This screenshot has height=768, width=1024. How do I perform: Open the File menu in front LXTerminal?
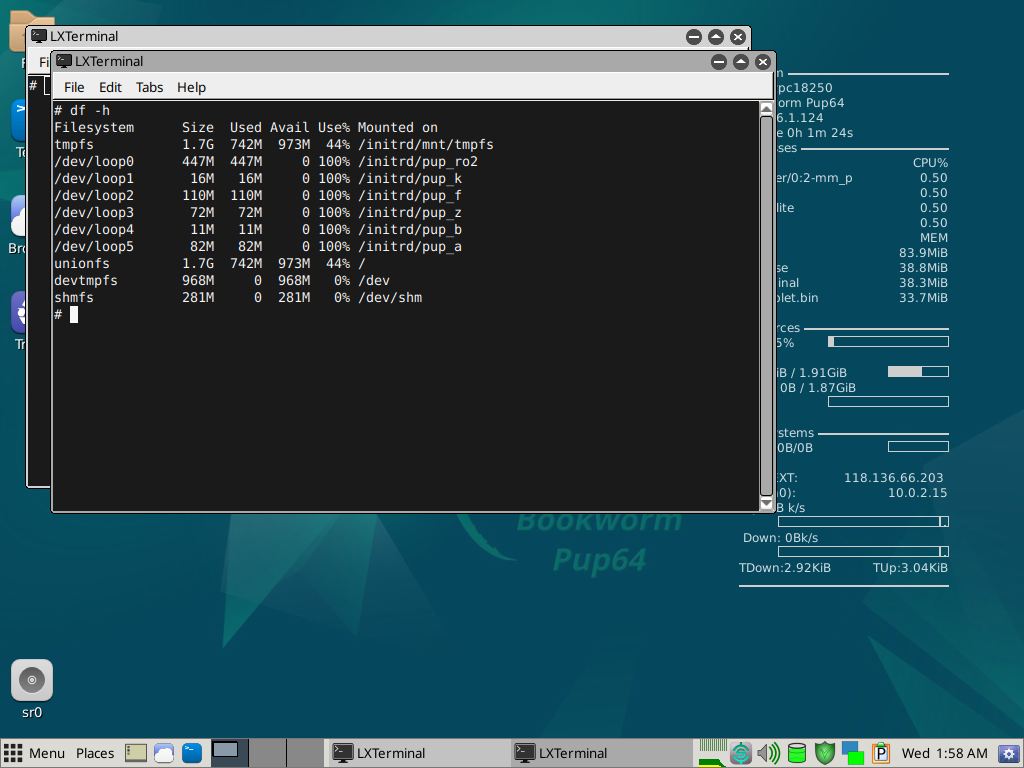(x=74, y=88)
